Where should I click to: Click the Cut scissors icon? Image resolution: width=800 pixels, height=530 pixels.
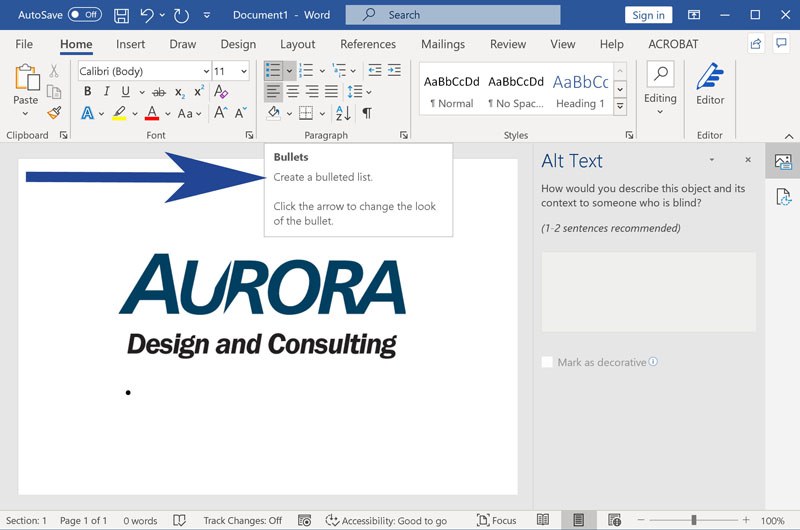pyautogui.click(x=54, y=71)
